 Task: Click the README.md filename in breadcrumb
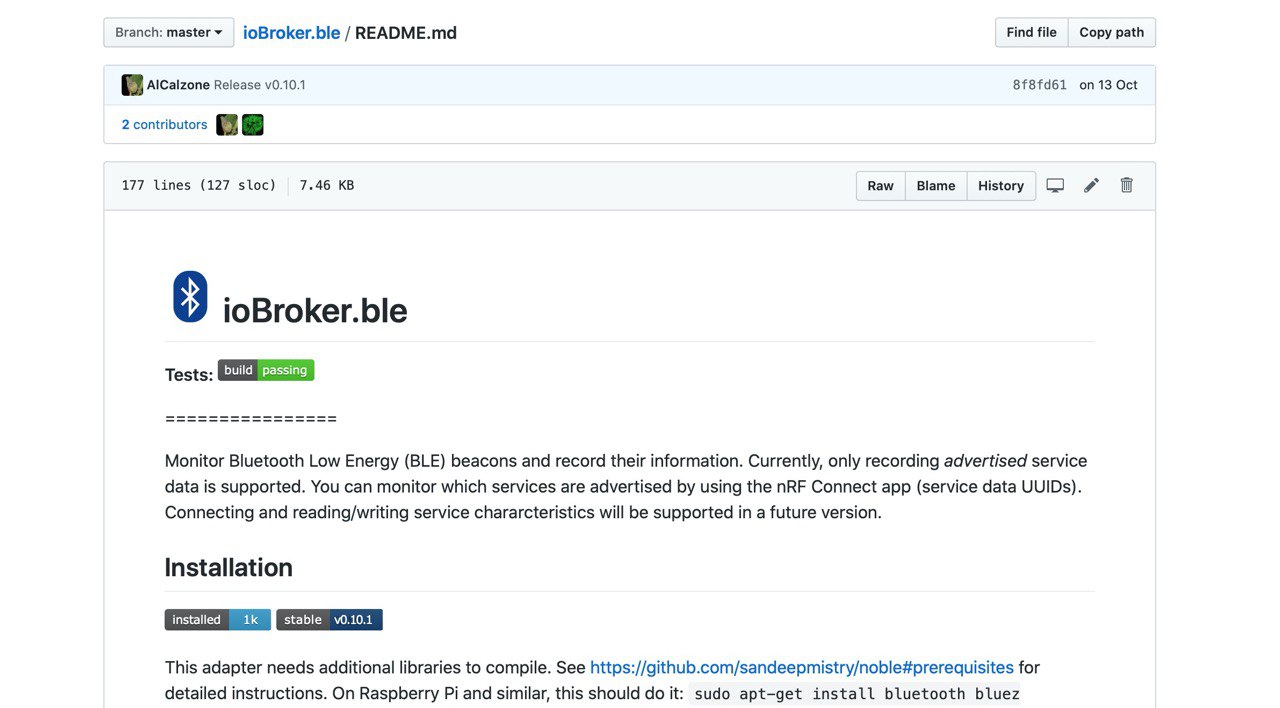click(x=406, y=32)
